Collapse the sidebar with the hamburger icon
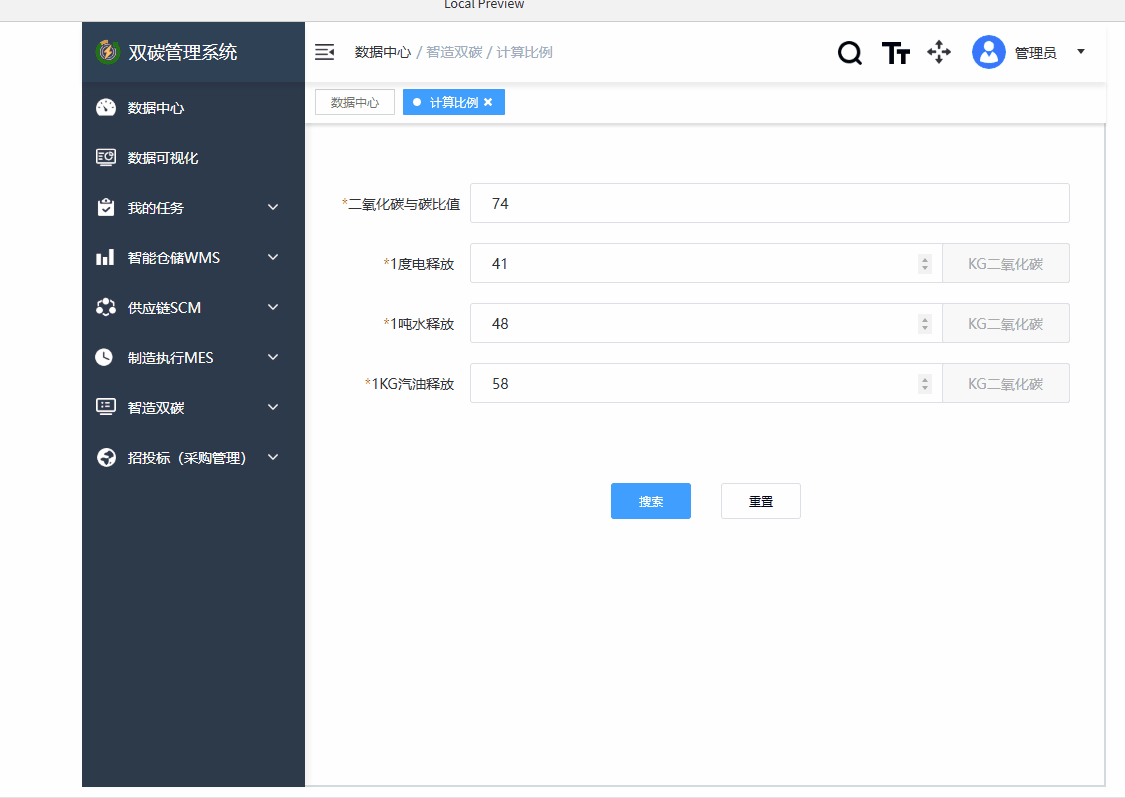 324,52
